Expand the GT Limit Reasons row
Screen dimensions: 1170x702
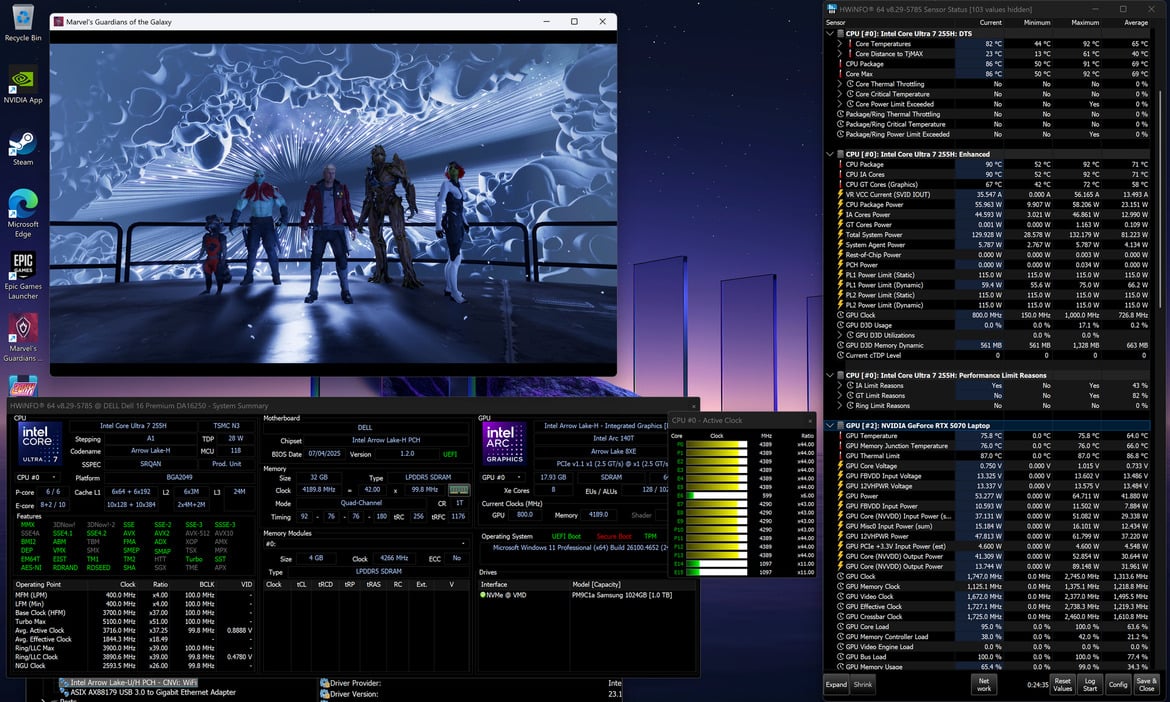click(x=840, y=395)
